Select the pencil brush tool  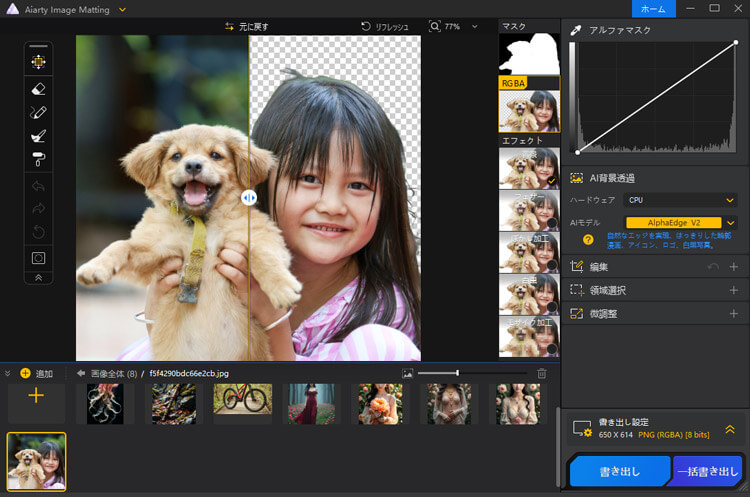(38, 112)
